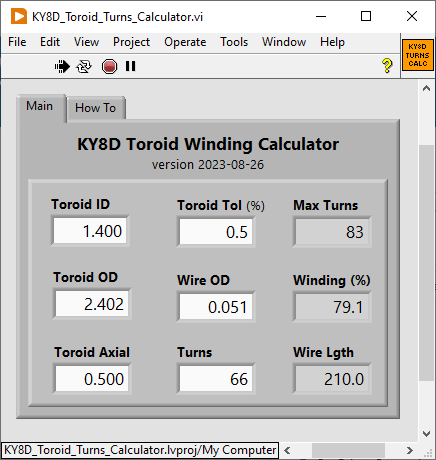Image resolution: width=436 pixels, height=460 pixels.
Task: Click the KY8D Toroid Winding Calculator title
Action: click(x=208, y=144)
